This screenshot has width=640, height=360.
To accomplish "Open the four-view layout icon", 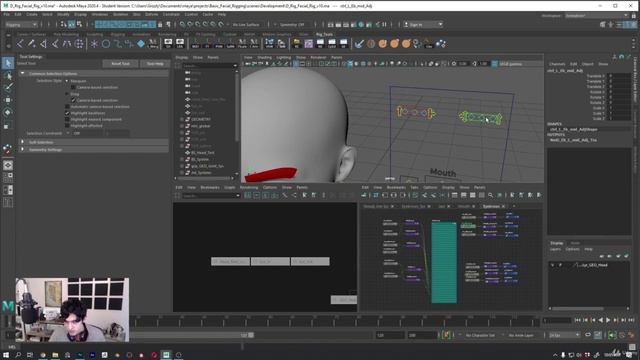I will (x=8, y=178).
